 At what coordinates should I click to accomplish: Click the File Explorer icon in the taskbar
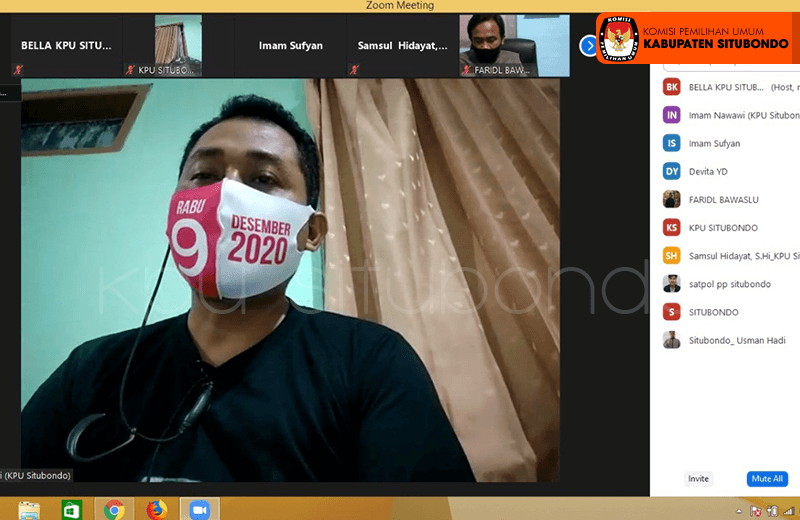click(29, 510)
